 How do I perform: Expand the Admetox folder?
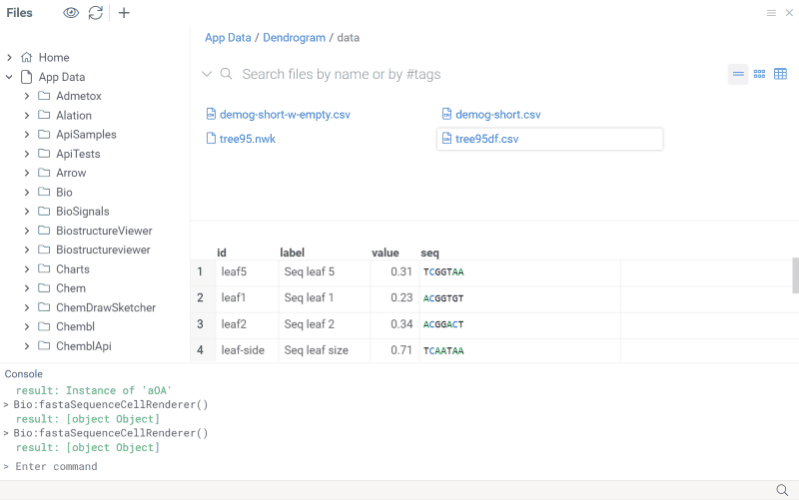click(26, 96)
